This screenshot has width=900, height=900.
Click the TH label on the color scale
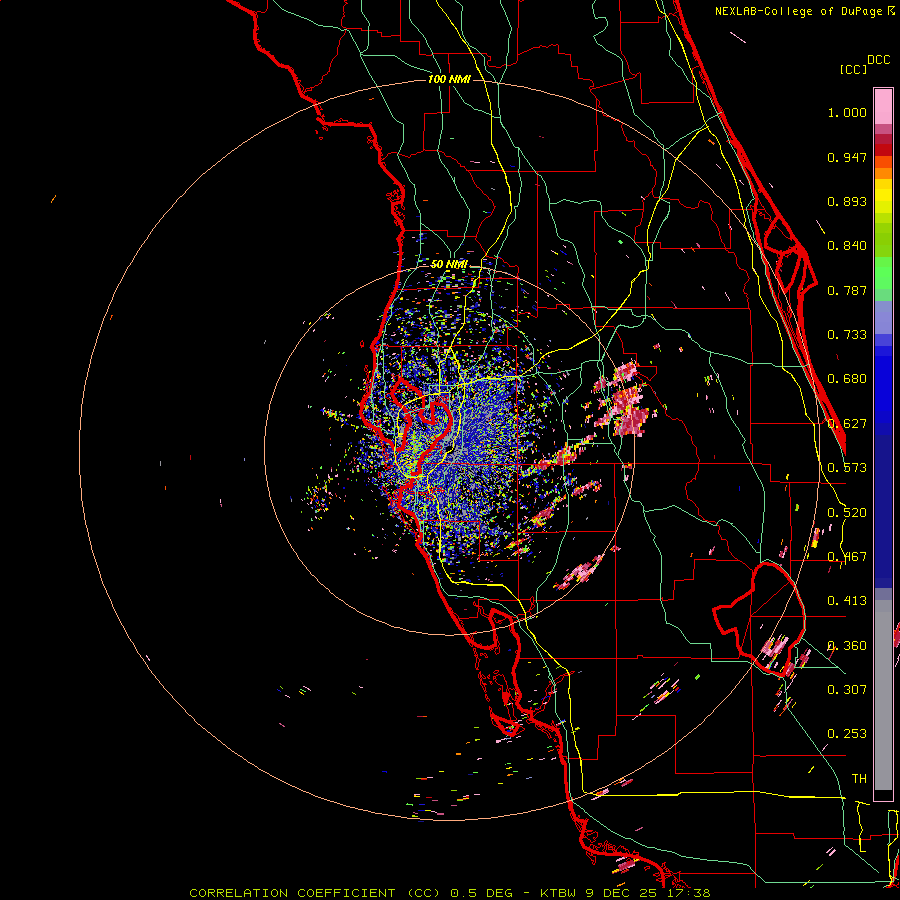point(859,778)
